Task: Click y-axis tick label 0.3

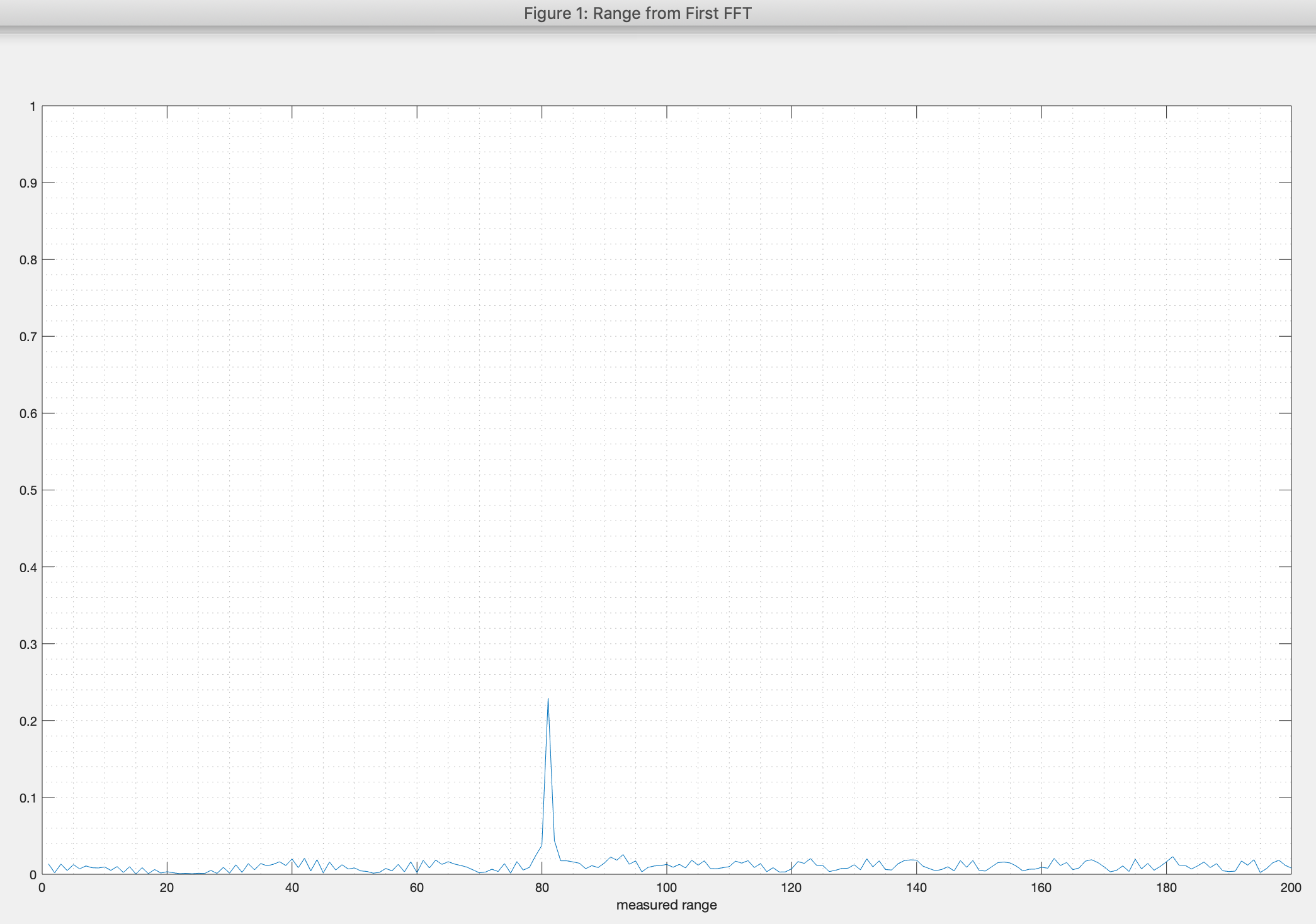Action: click(28, 645)
